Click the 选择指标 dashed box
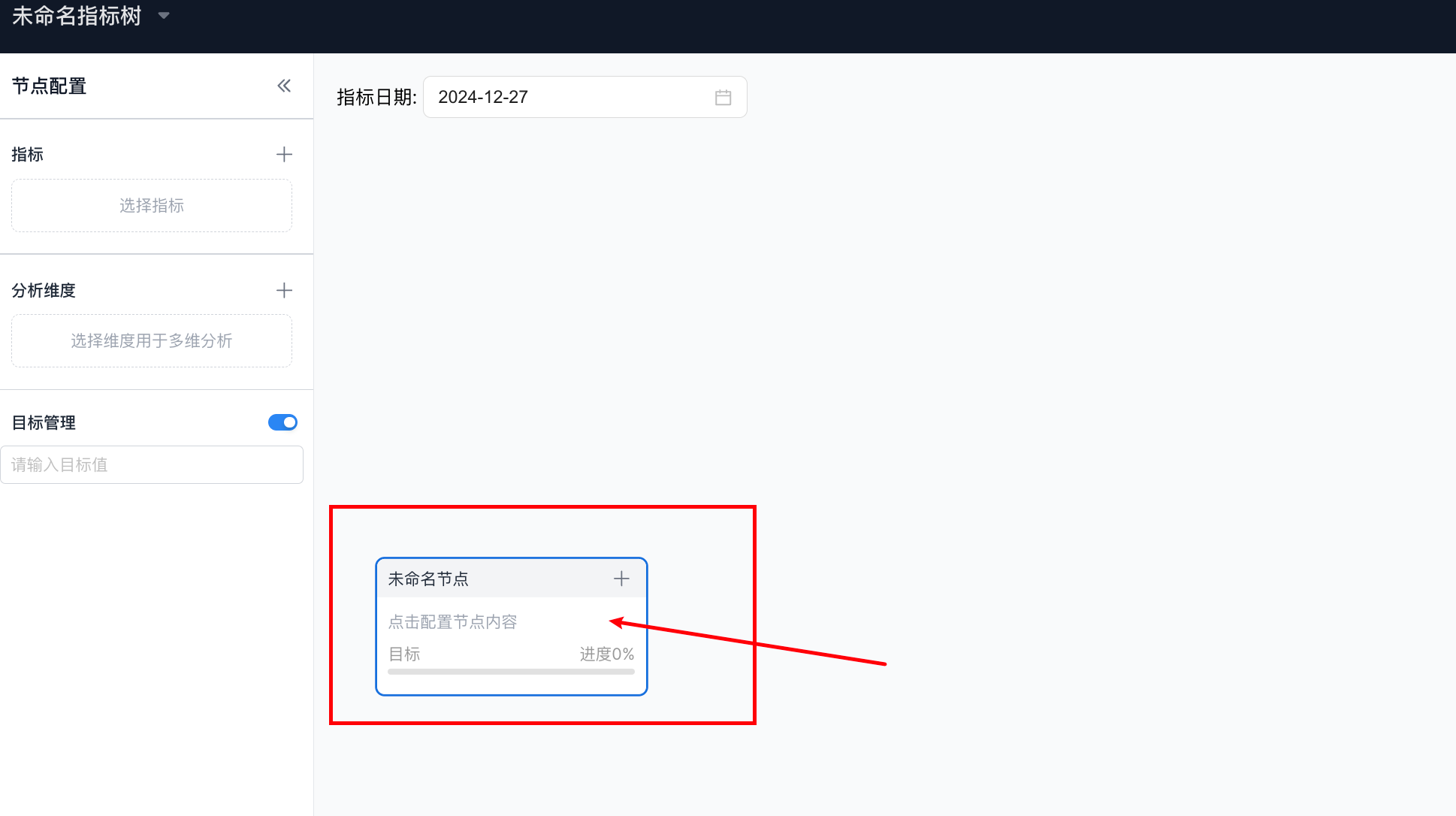This screenshot has width=1456, height=816. (152, 206)
